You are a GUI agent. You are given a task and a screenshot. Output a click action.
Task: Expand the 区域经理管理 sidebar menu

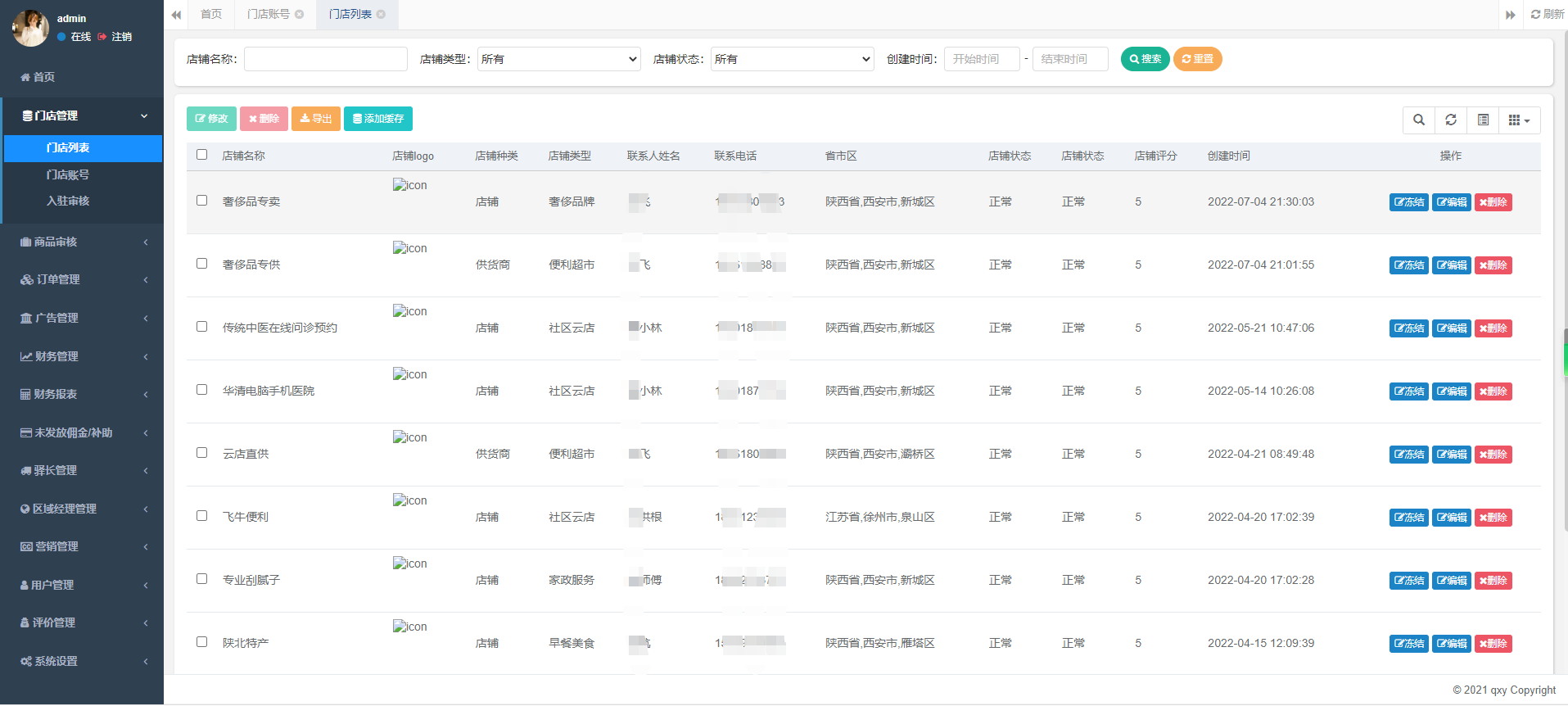[82, 509]
